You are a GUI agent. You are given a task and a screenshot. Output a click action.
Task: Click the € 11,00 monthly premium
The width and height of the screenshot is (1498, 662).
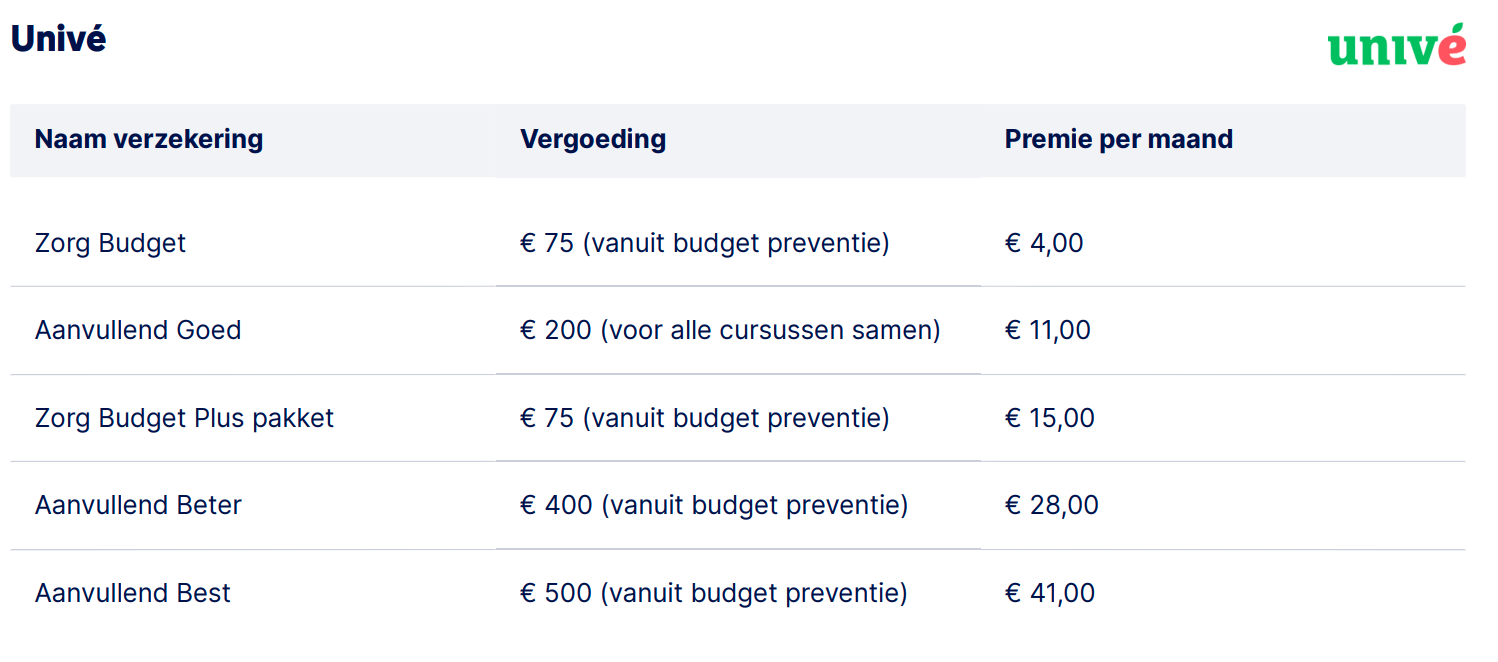tap(1048, 330)
